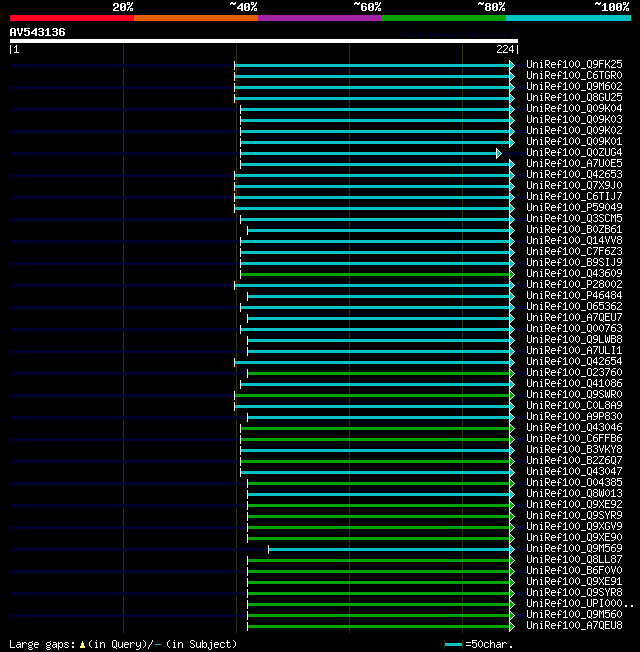Choose the UniRef100_Q3SCM5 entry

(x=574, y=218)
